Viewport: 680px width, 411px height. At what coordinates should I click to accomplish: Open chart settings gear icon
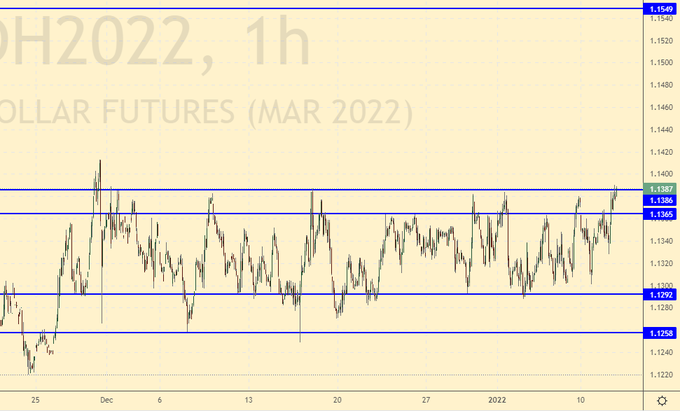click(x=661, y=400)
